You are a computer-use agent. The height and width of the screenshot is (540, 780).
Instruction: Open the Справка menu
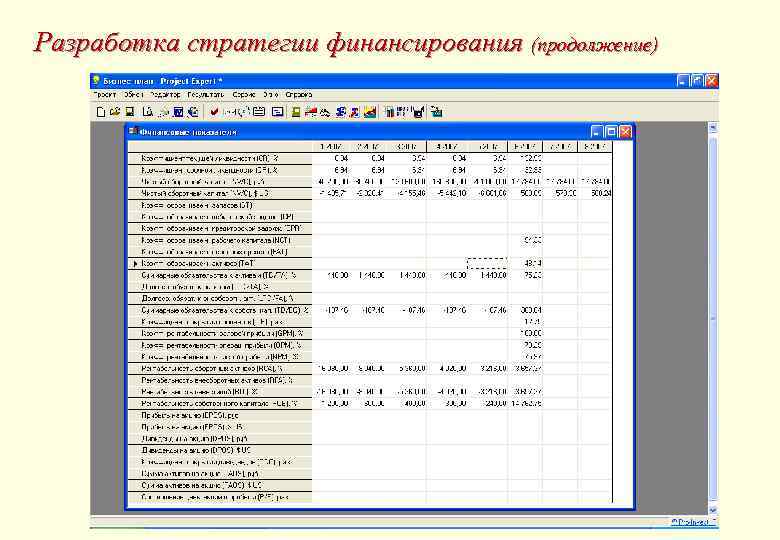(x=298, y=94)
